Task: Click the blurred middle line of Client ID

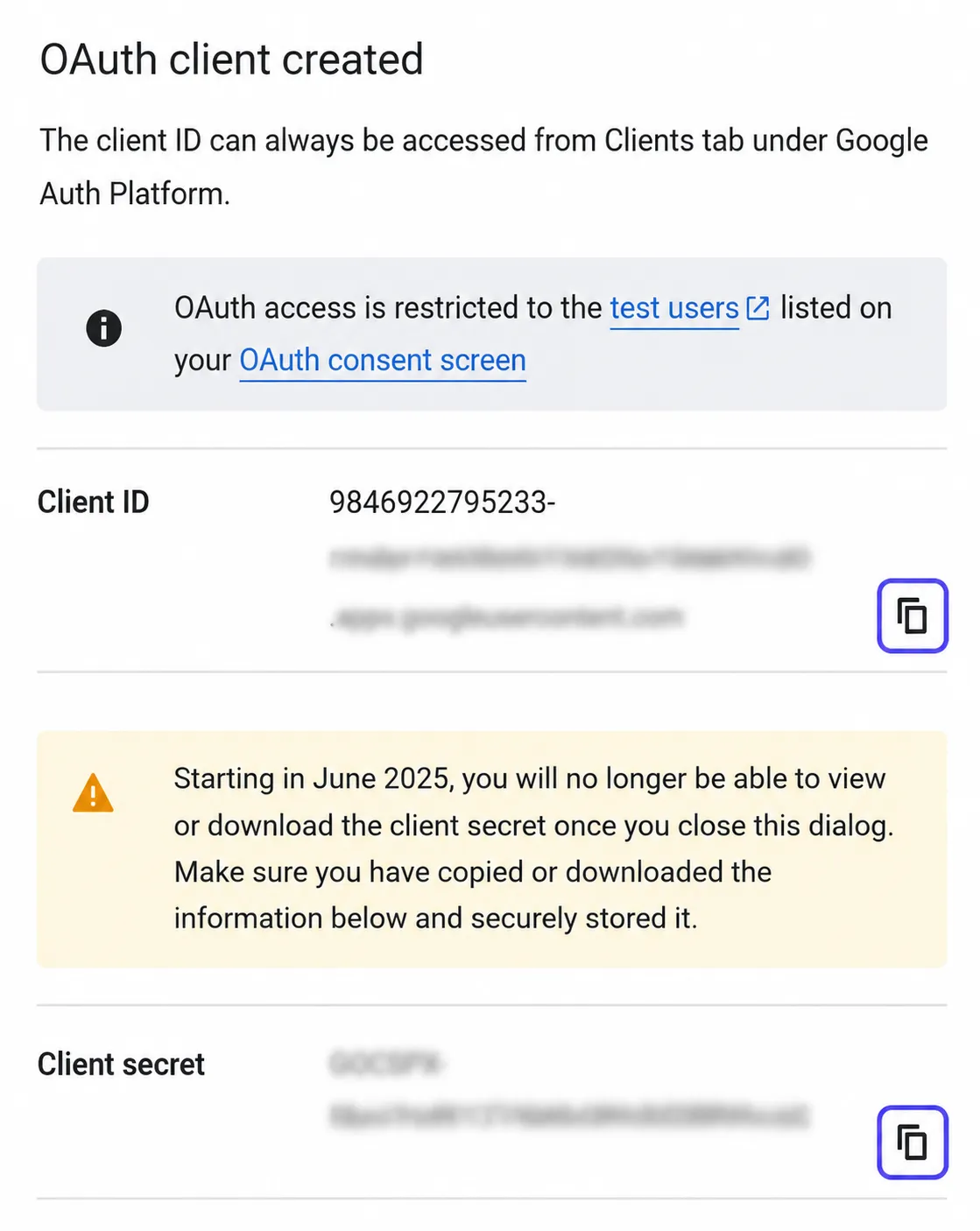Action: [x=569, y=559]
